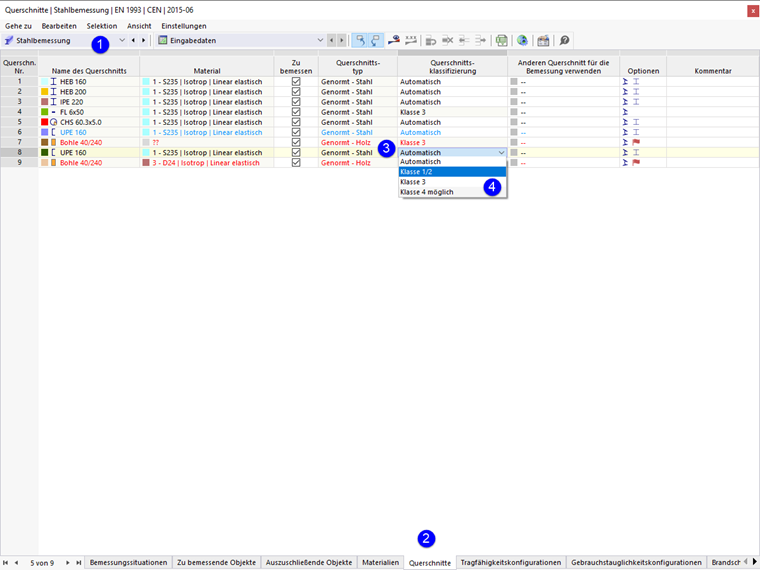Select Klasse 4 möglich in dropdown list
The width and height of the screenshot is (760, 570).
tap(452, 192)
